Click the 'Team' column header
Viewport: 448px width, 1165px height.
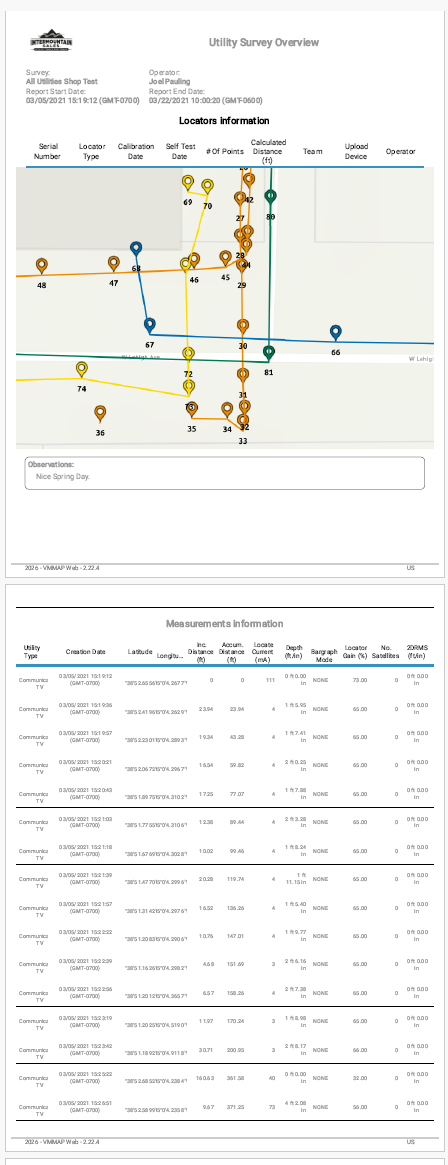(x=313, y=152)
